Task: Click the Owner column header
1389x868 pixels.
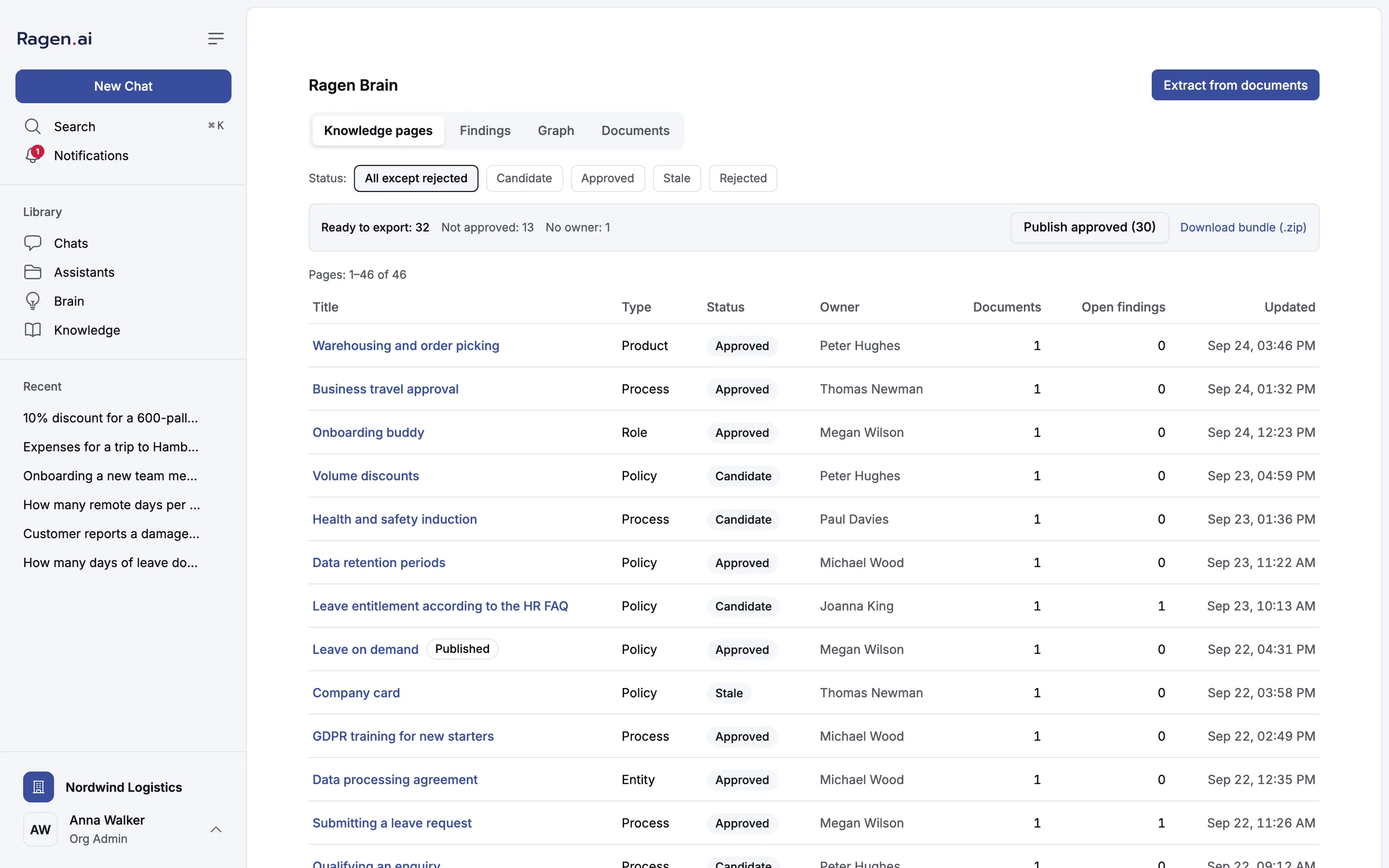Action: [x=839, y=307]
